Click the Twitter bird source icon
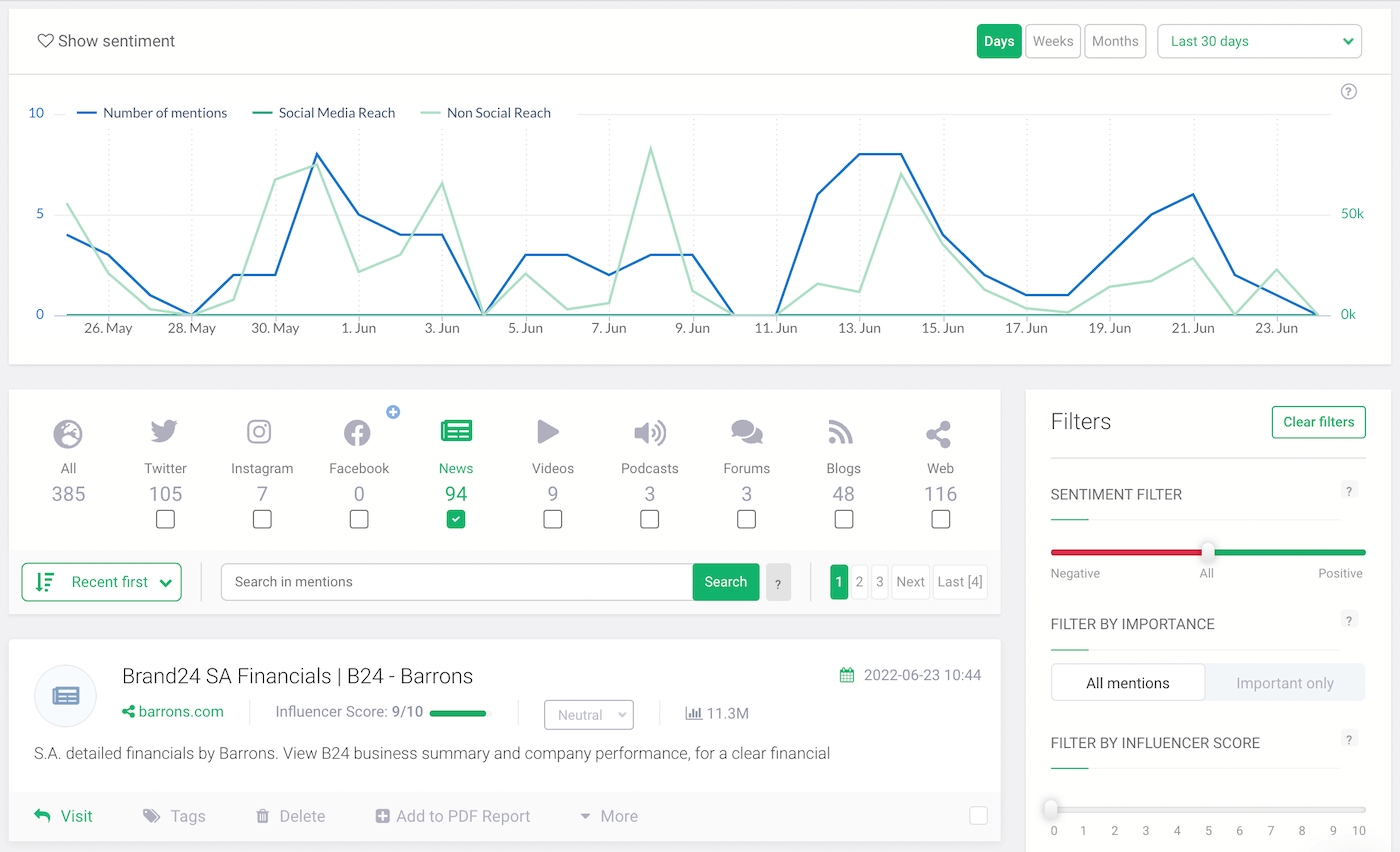The image size is (1400, 852). pos(165,432)
